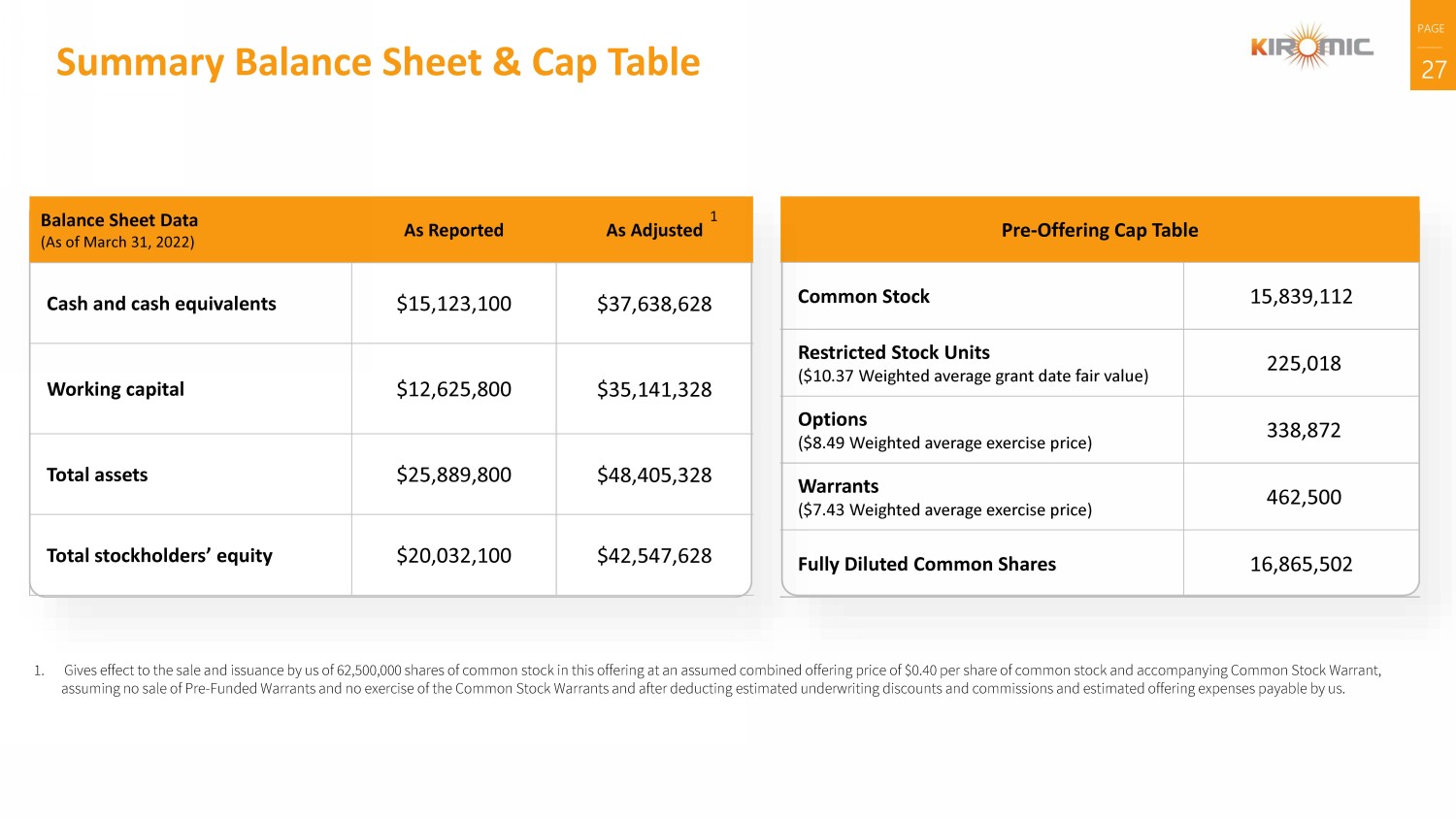Select the Working capital row label
The image size is (1456, 819).
coord(116,389)
